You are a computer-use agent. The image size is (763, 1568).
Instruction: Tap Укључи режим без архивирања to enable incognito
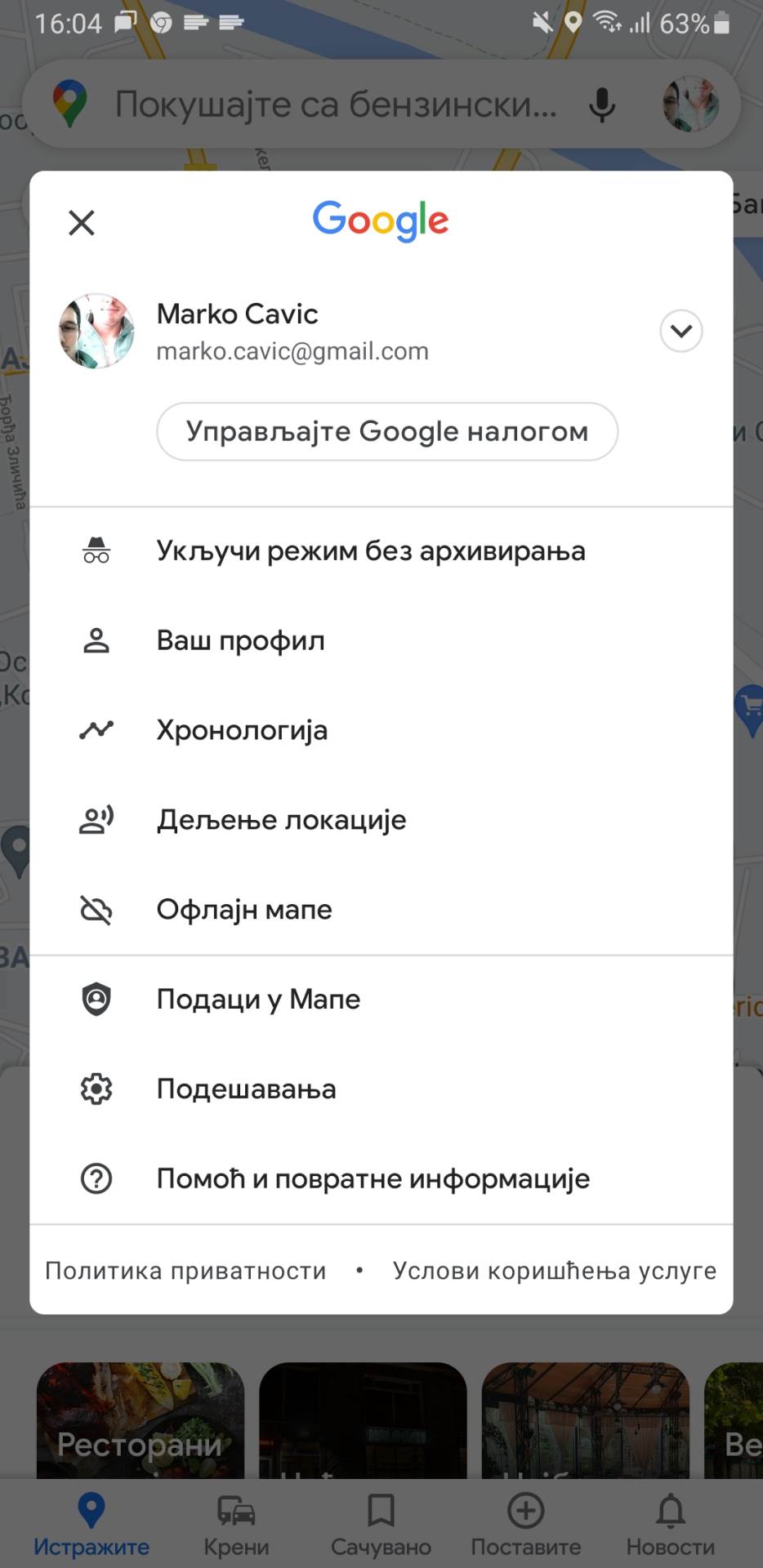(371, 550)
